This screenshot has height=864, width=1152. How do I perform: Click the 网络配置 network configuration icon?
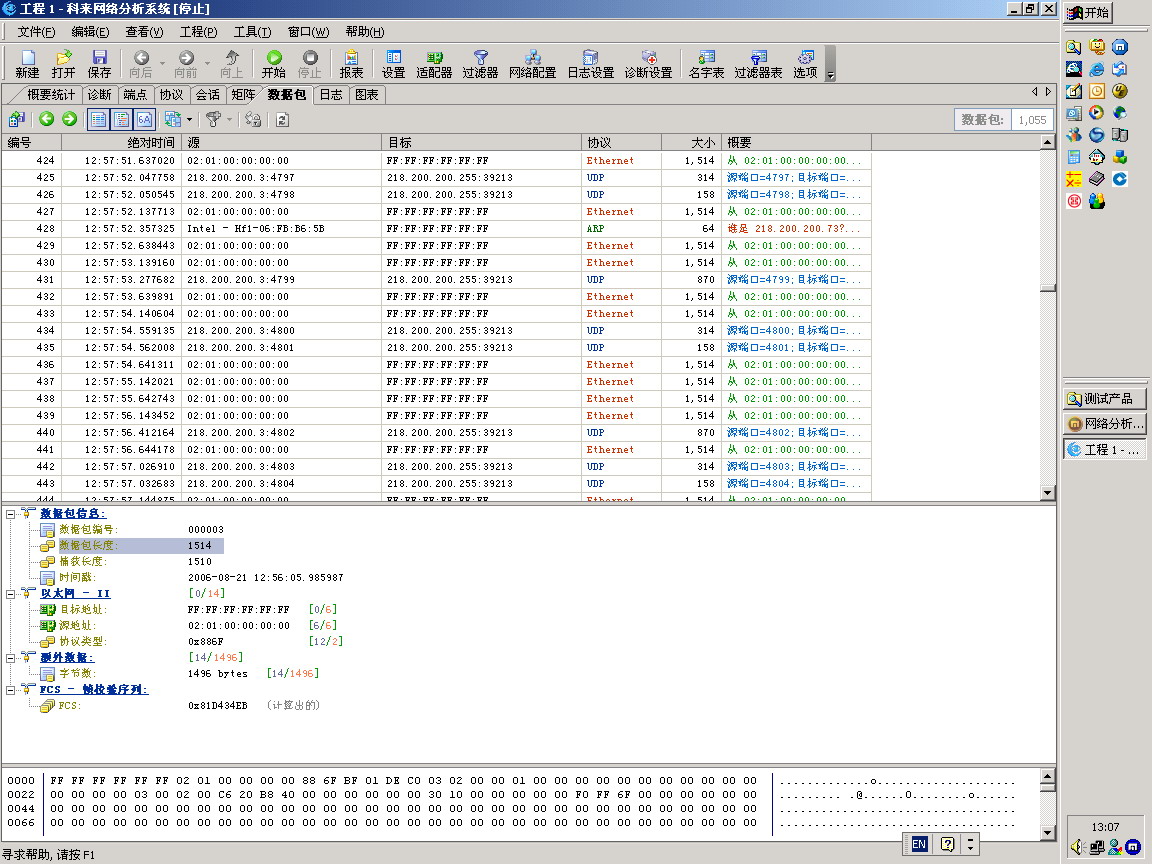click(532, 64)
